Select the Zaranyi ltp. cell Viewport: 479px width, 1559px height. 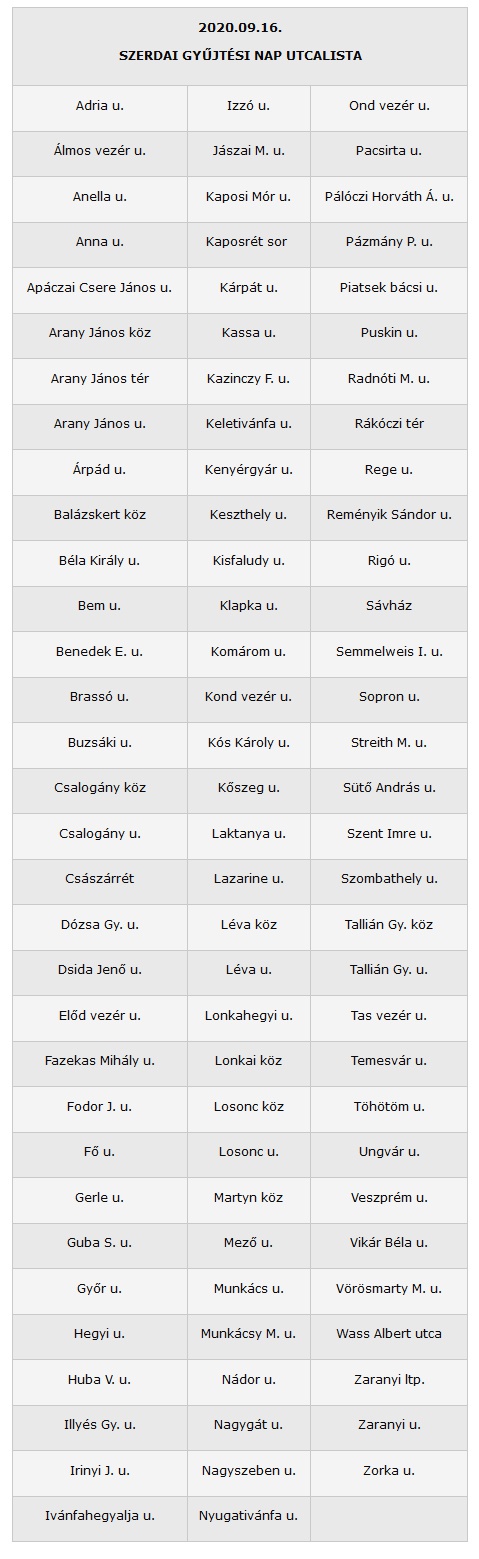coord(389,1379)
